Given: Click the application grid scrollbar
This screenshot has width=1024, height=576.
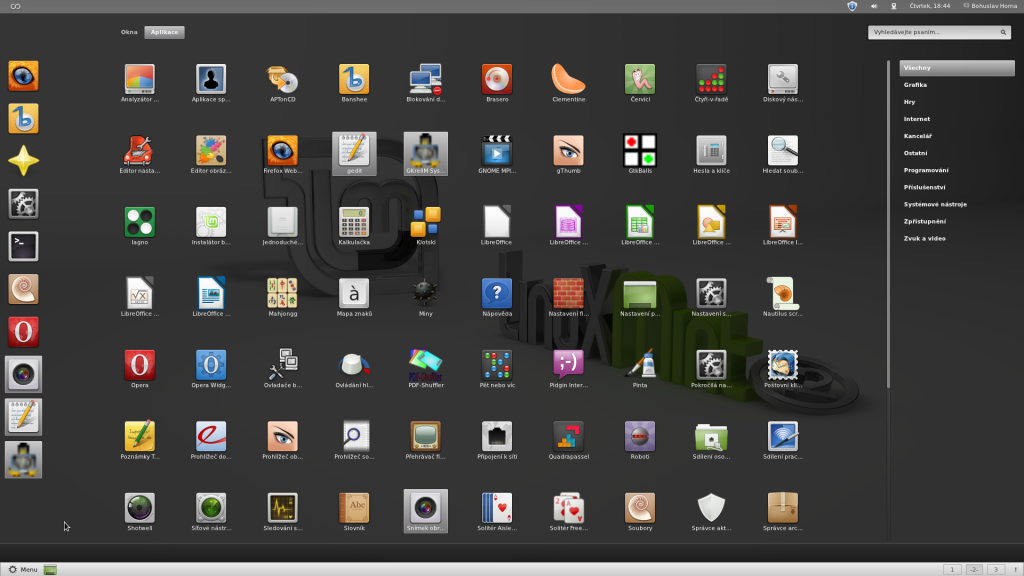Looking at the screenshot, I should click(888, 225).
